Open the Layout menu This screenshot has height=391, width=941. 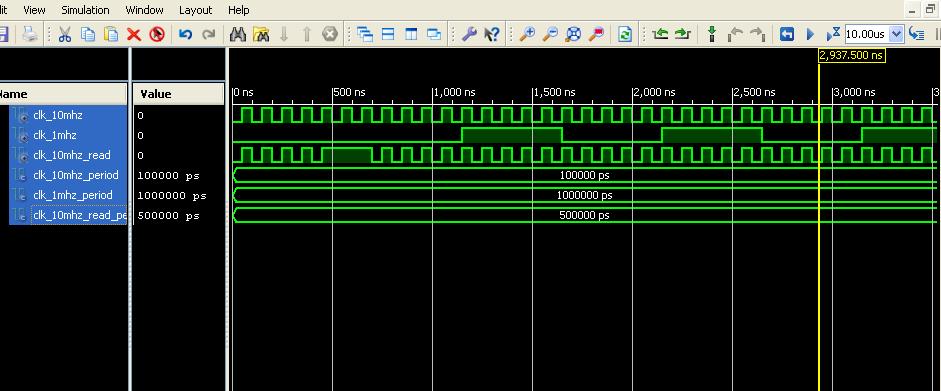[196, 10]
